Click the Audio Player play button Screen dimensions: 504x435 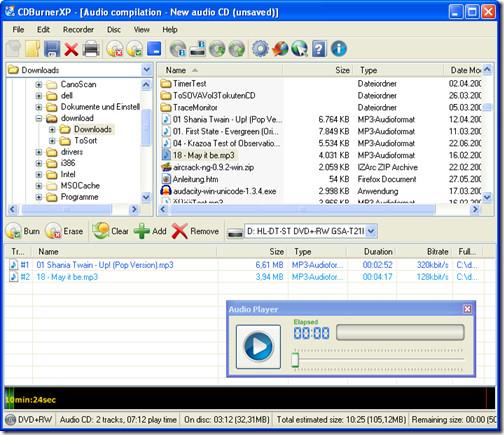258,347
